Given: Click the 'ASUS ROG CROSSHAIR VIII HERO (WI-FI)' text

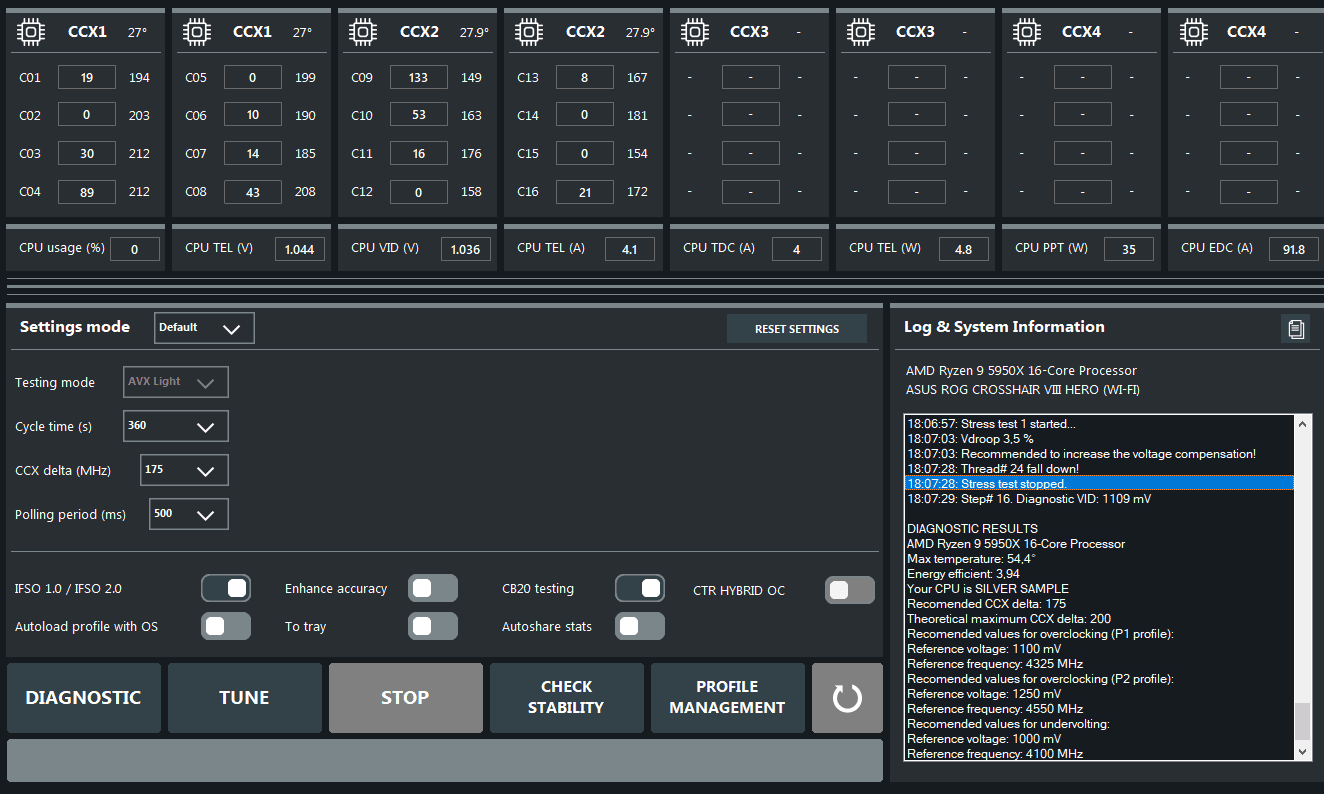Looking at the screenshot, I should (1023, 390).
